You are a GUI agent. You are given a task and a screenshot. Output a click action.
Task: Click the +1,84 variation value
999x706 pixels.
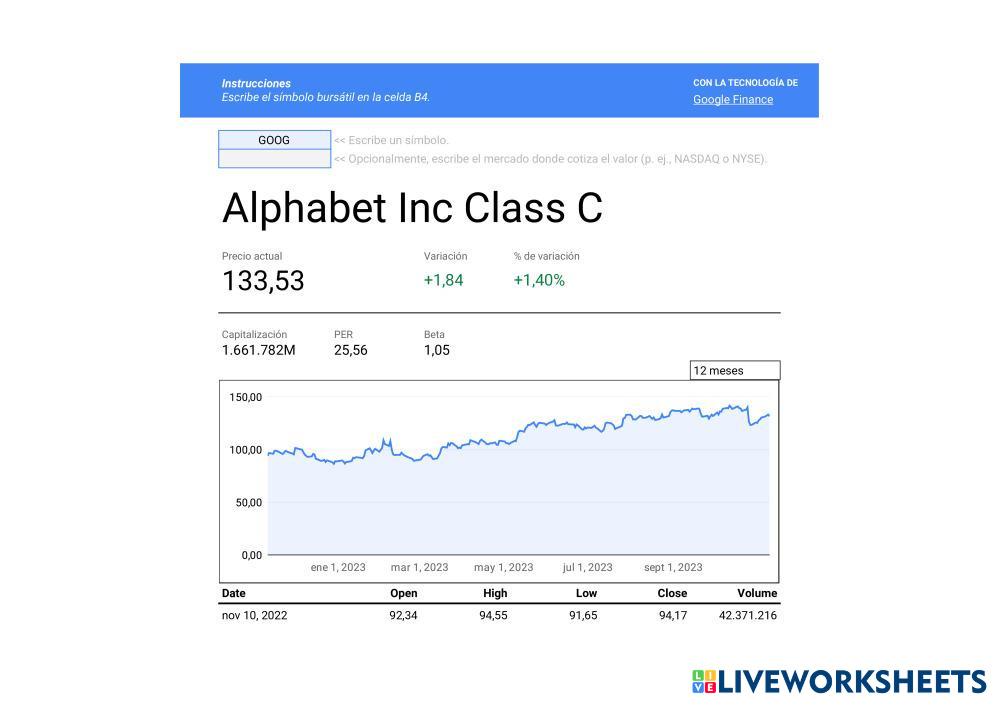point(443,281)
